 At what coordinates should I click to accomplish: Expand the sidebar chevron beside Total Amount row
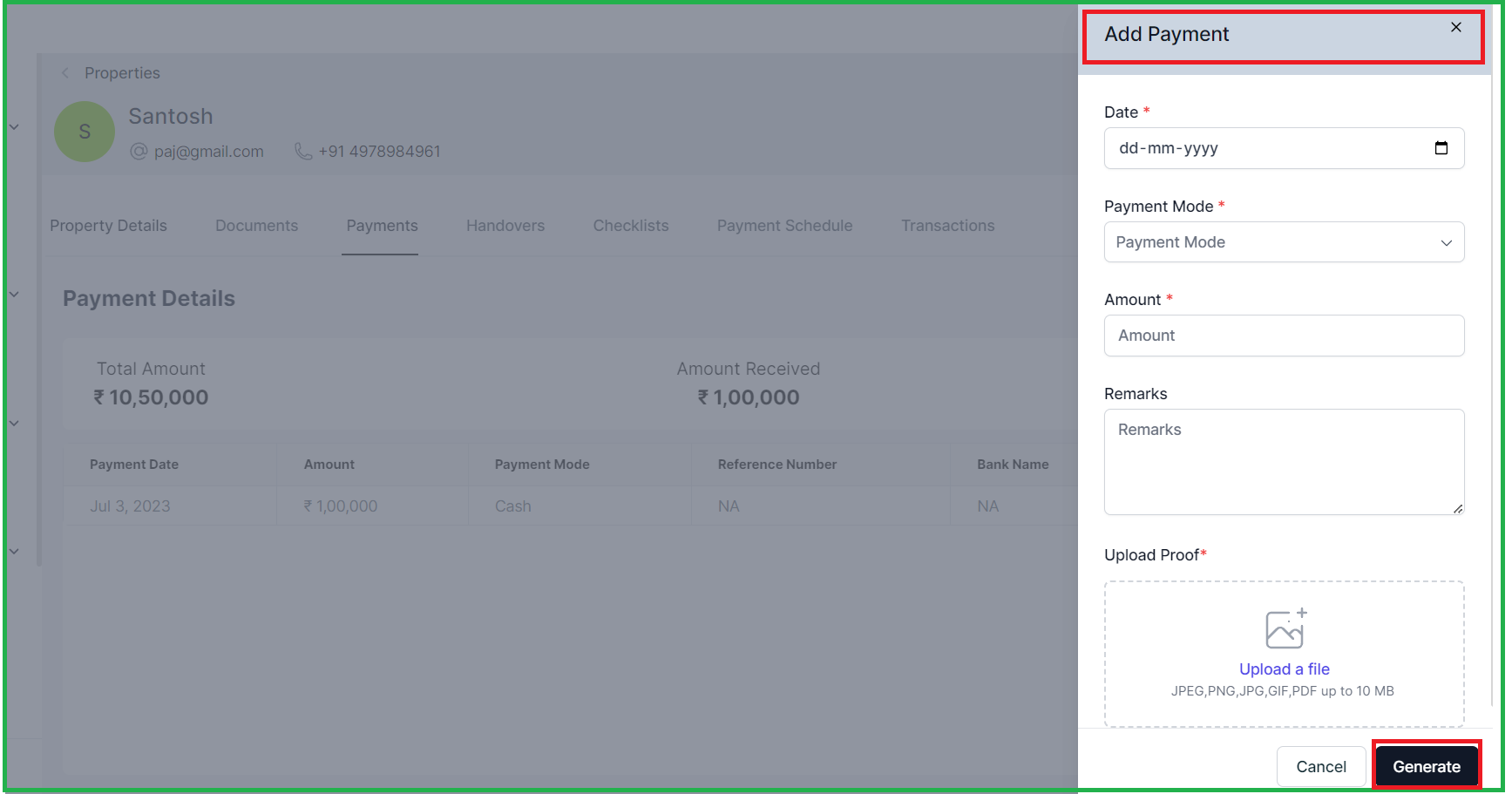coord(14,424)
